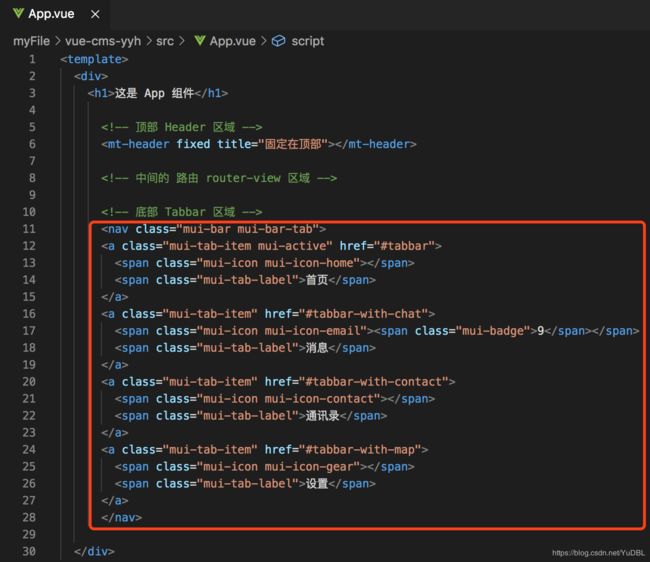The image size is (650, 562).
Task: Open the myFile breadcrumb segment
Action: click(x=32, y=41)
